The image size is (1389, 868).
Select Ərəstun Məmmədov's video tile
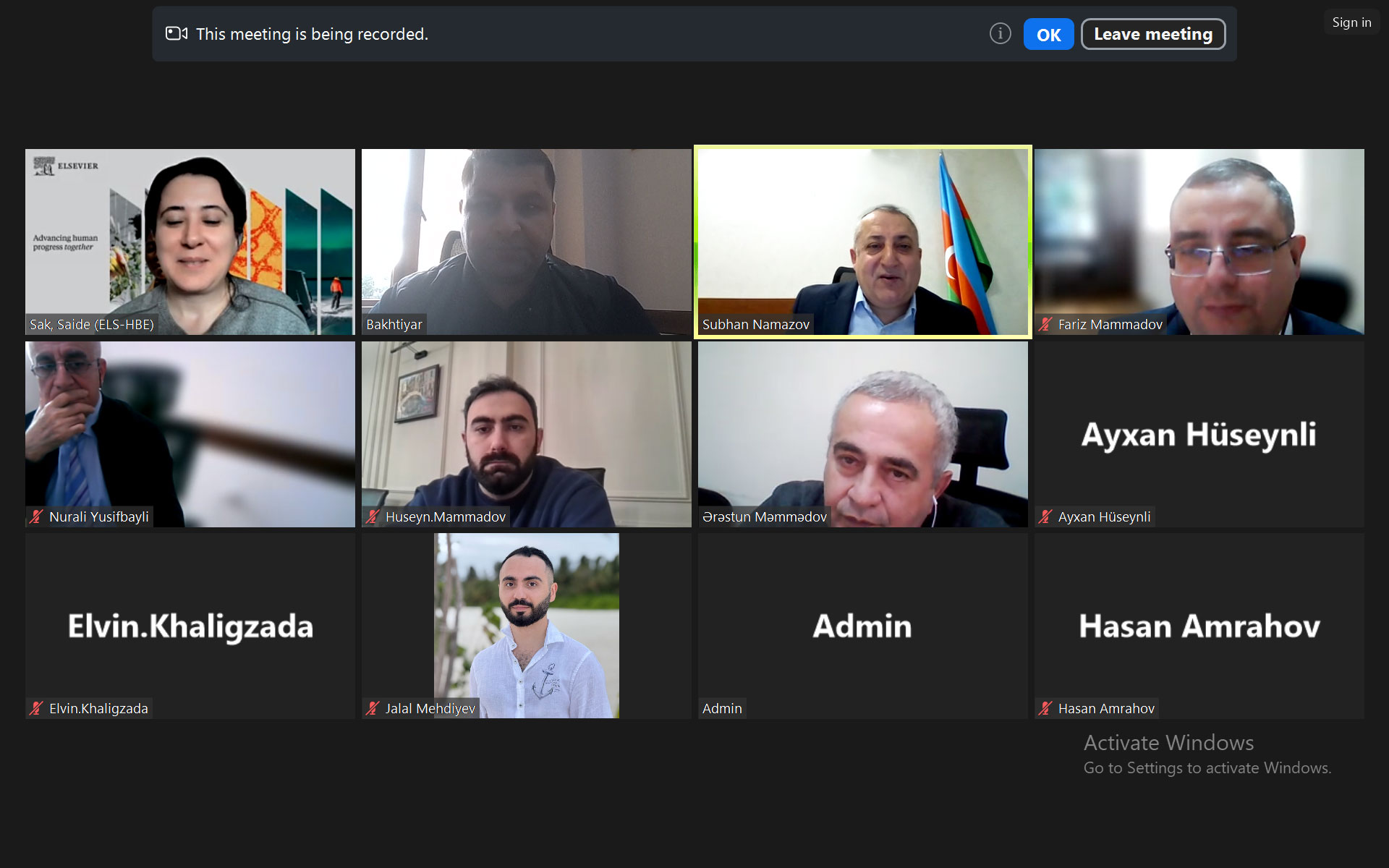click(x=862, y=434)
